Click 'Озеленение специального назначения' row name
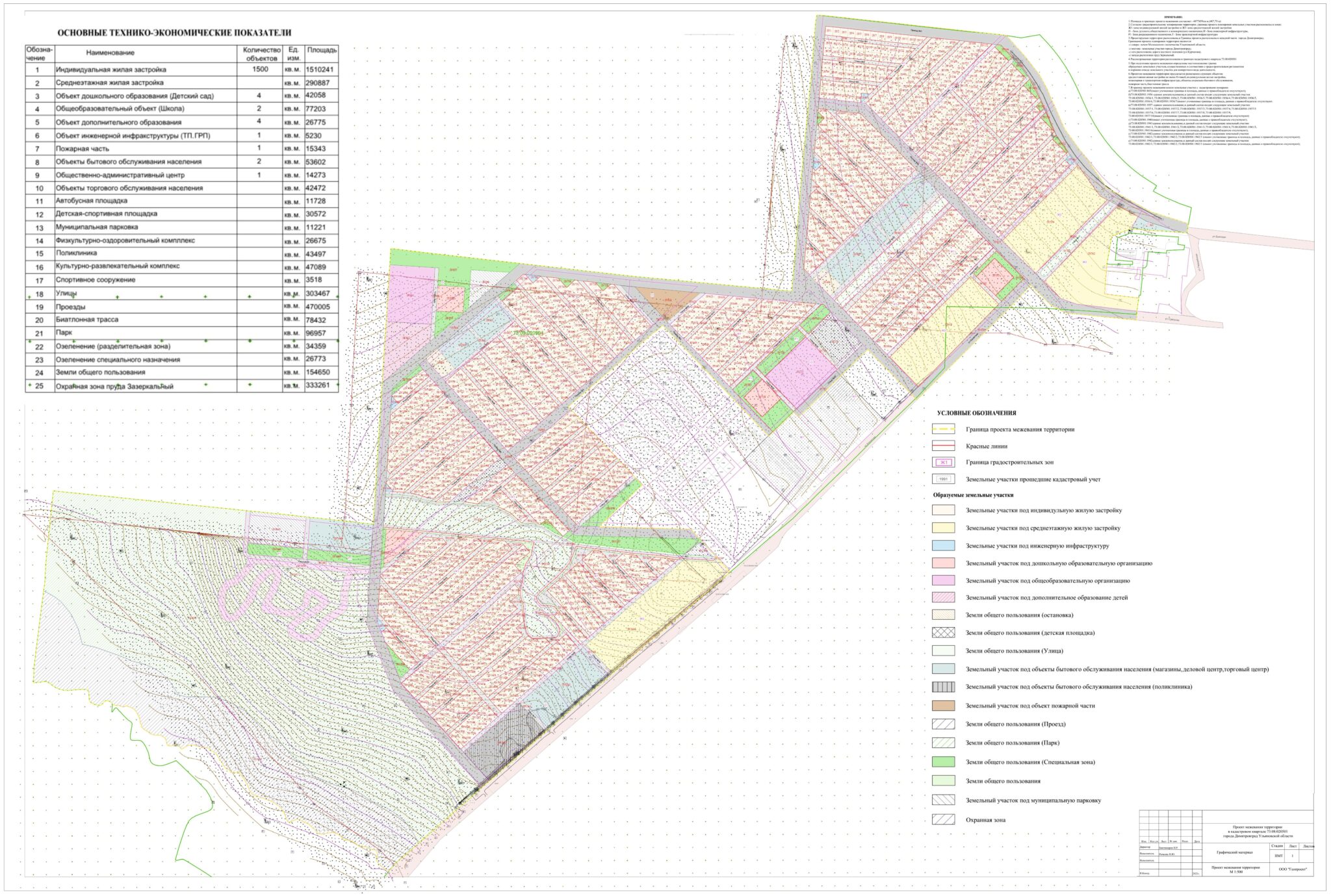1331x896 pixels. [118, 360]
